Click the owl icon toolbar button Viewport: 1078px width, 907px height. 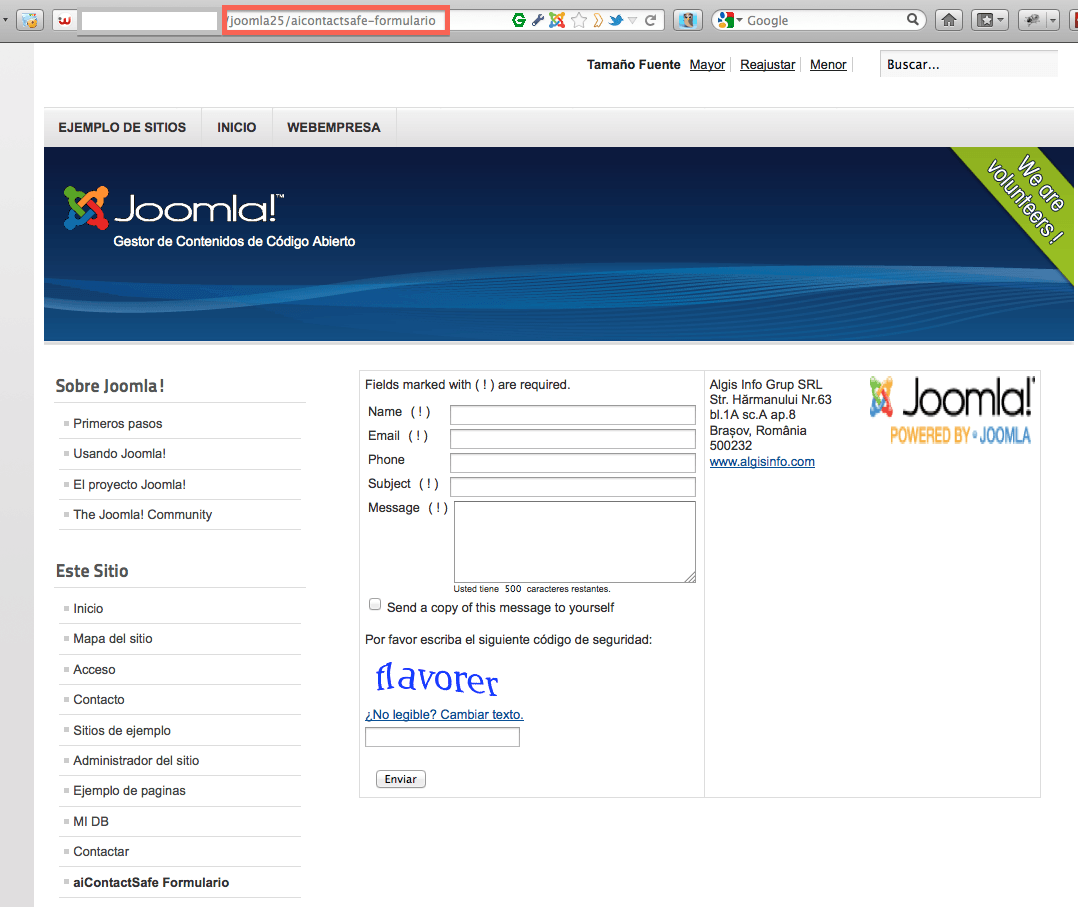687,21
